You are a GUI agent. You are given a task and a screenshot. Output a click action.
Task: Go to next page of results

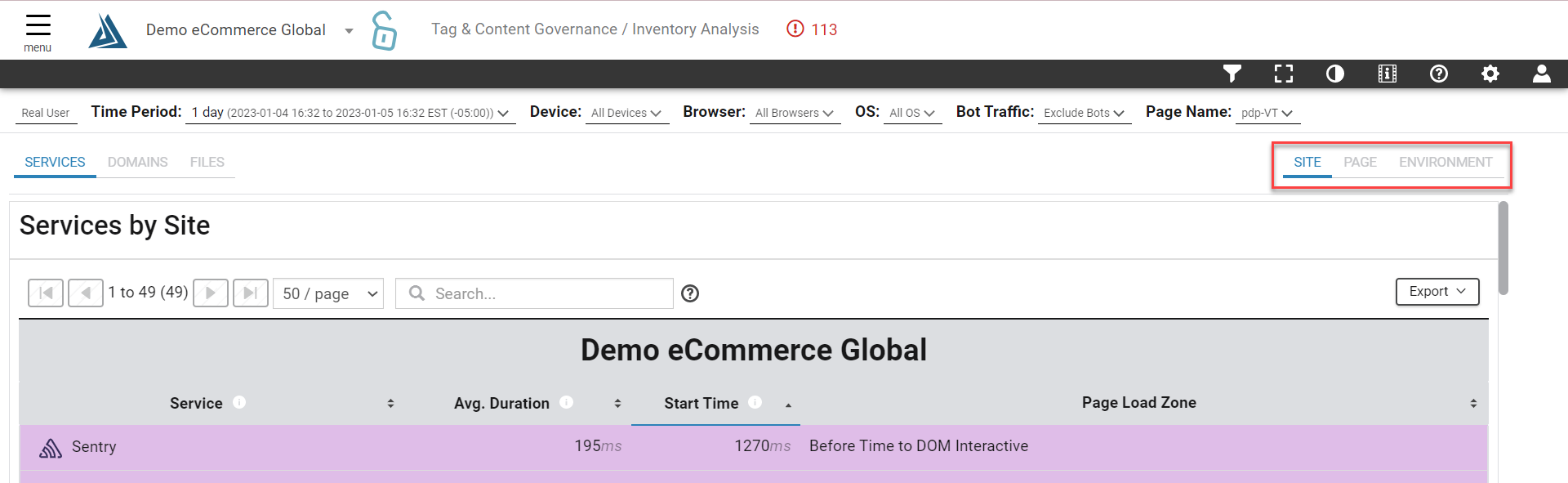point(211,293)
